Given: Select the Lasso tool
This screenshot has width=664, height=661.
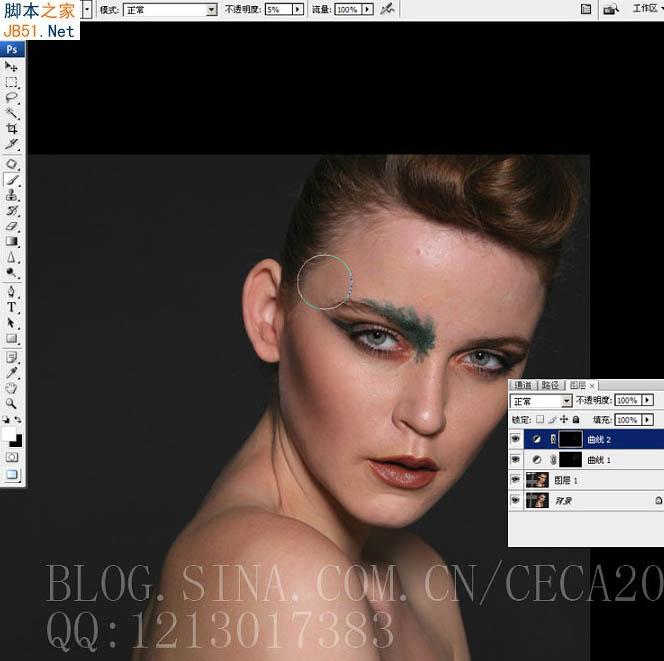Looking at the screenshot, I should click(x=11, y=98).
